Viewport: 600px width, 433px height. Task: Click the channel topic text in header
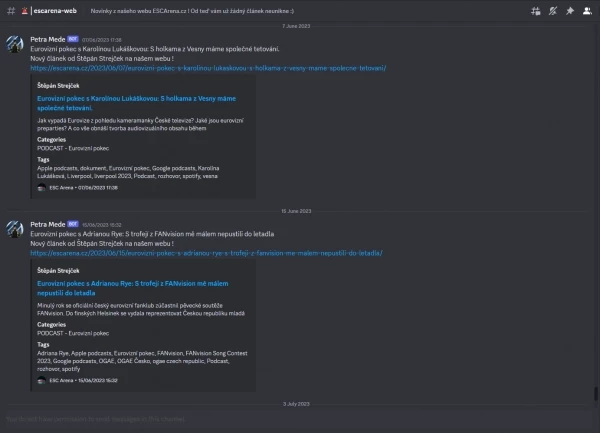[192, 11]
